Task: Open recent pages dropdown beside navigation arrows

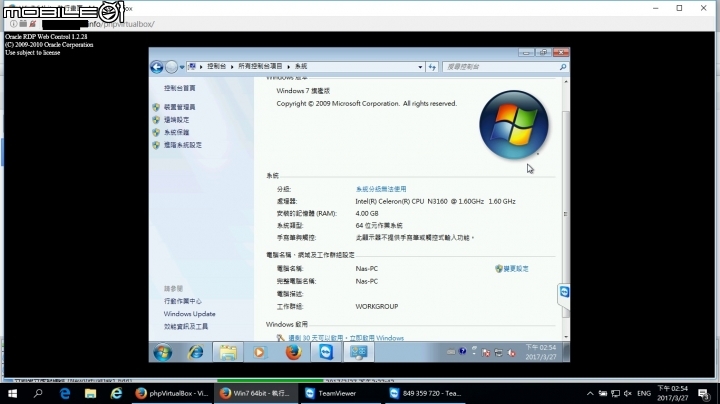Action: tap(182, 67)
